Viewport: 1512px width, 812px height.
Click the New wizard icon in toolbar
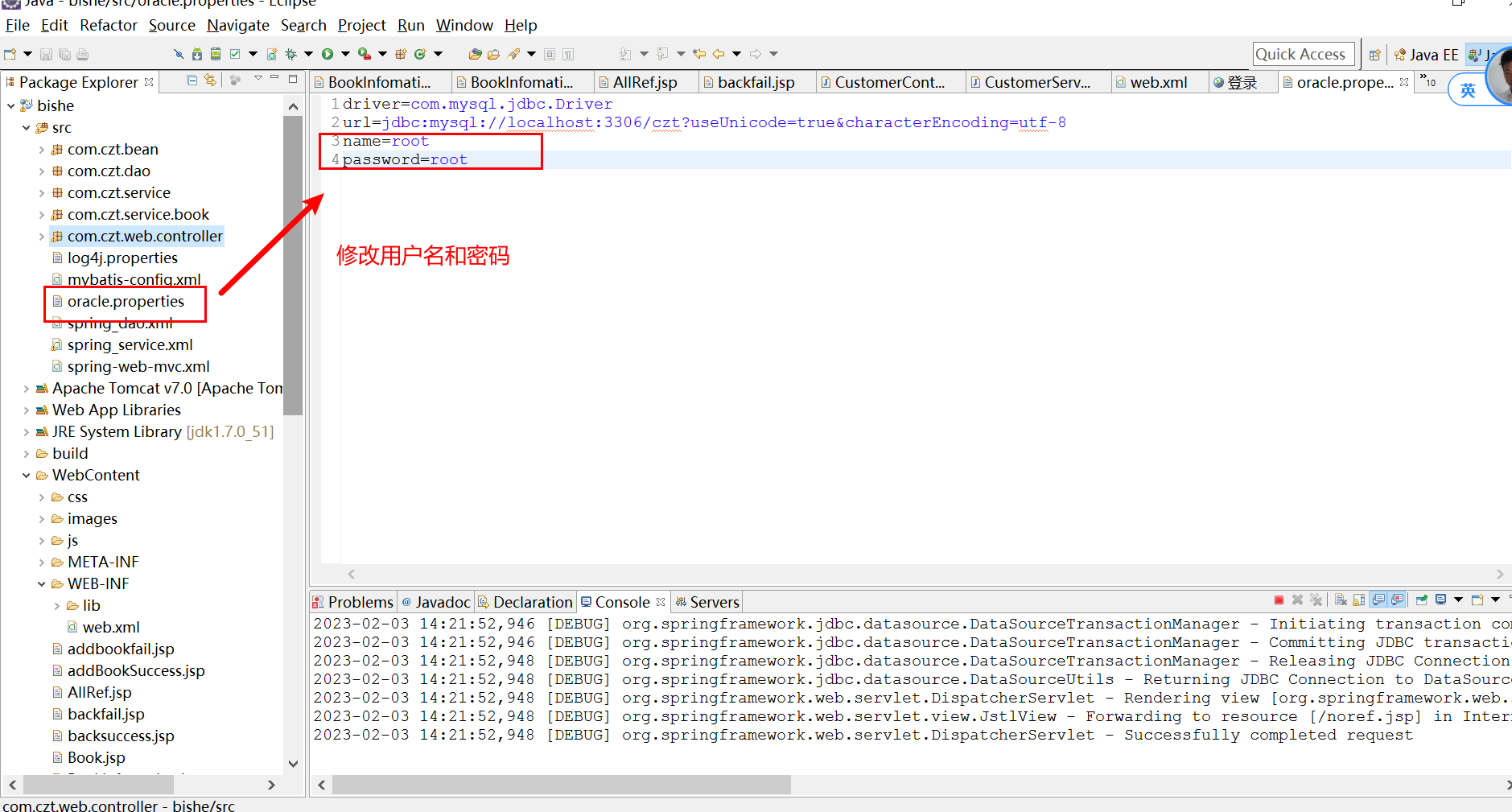[10, 54]
